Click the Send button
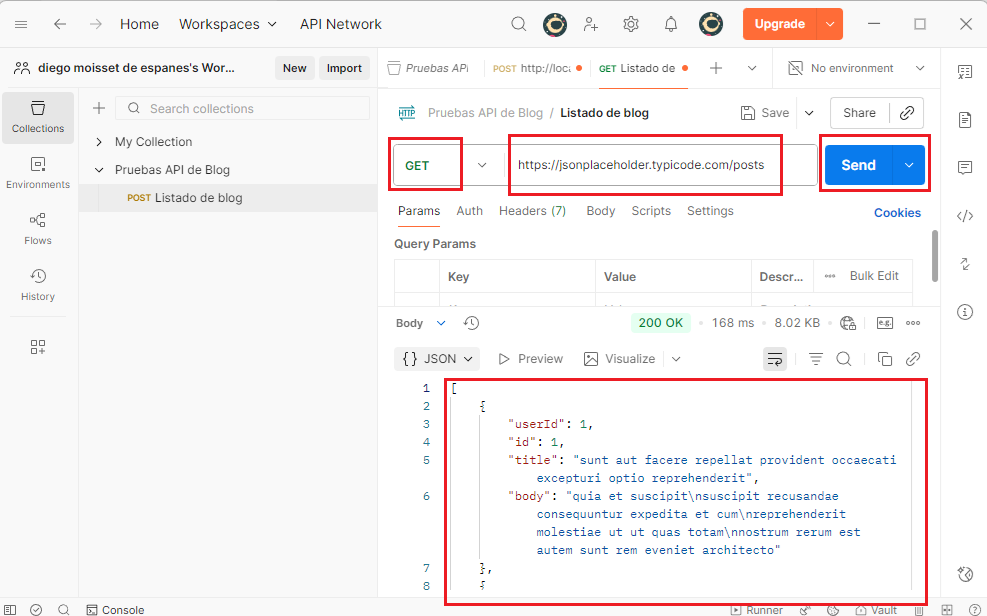The width and height of the screenshot is (987, 616). click(x=857, y=165)
